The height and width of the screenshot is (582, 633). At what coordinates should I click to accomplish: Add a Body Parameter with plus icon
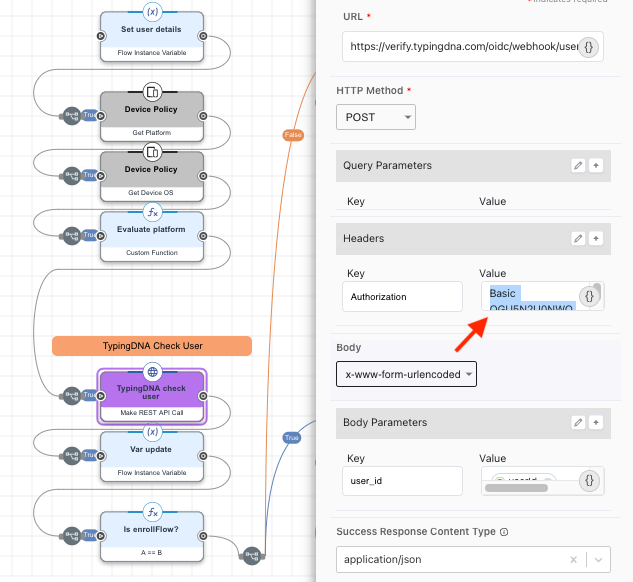point(596,423)
